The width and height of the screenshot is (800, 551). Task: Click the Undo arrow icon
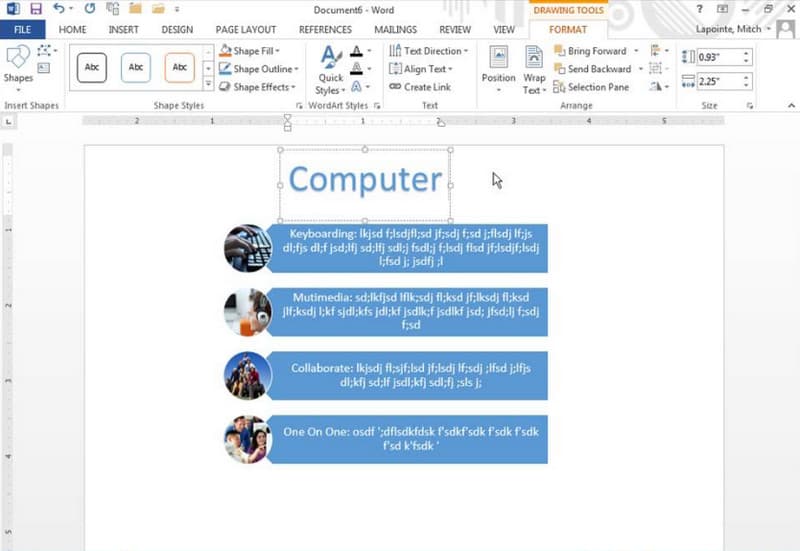click(x=59, y=9)
